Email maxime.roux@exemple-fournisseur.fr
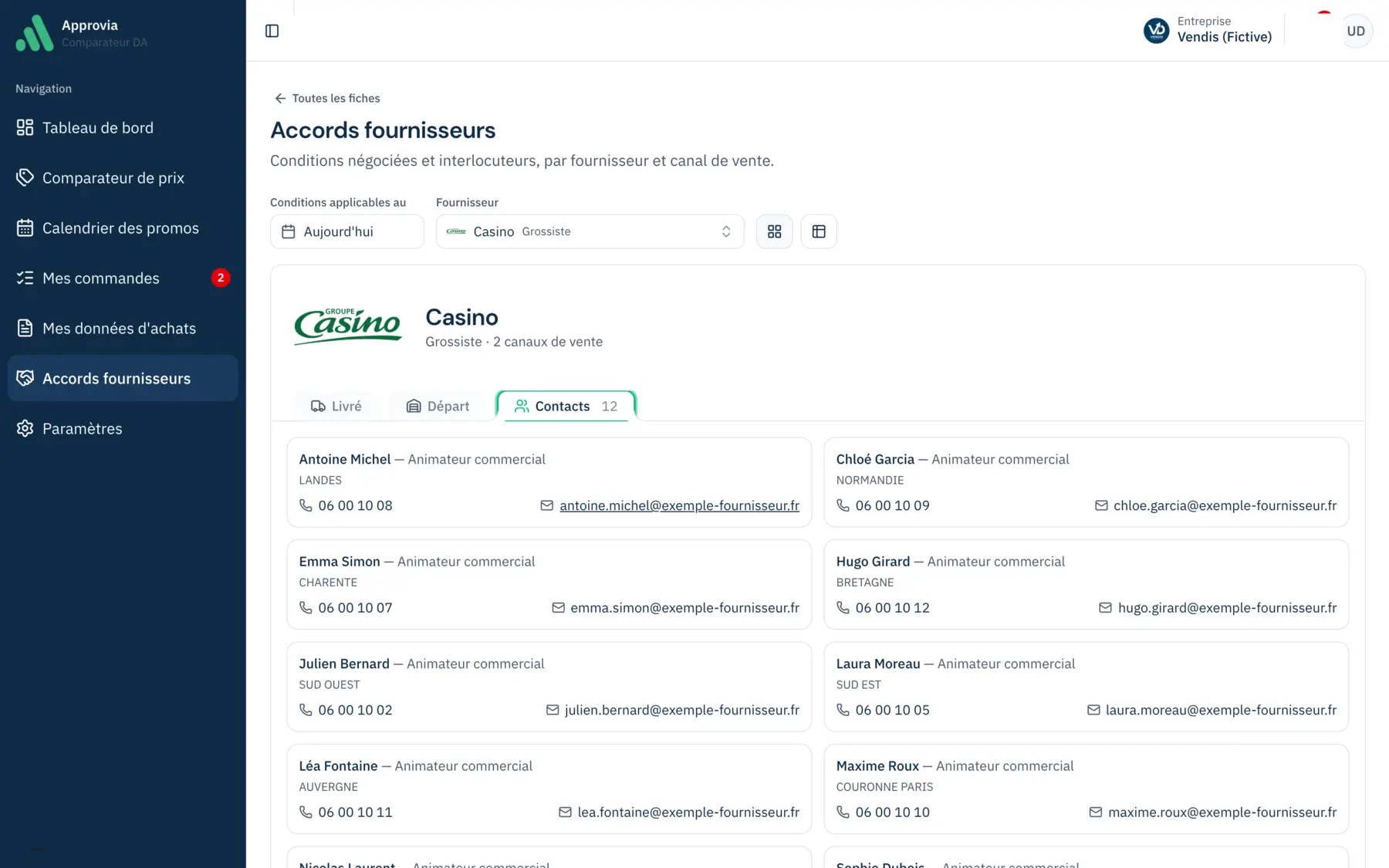Image resolution: width=1389 pixels, height=868 pixels. point(1222,812)
